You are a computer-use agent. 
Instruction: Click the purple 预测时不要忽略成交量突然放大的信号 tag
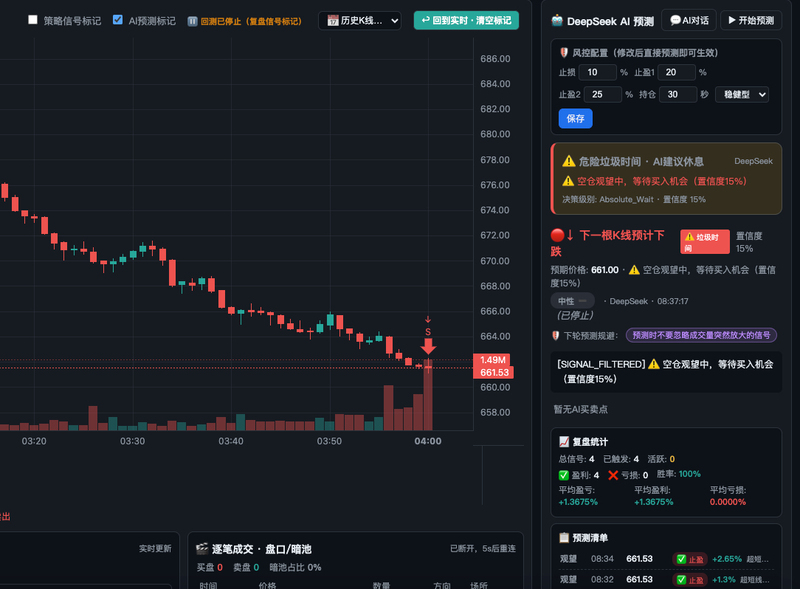click(702, 335)
